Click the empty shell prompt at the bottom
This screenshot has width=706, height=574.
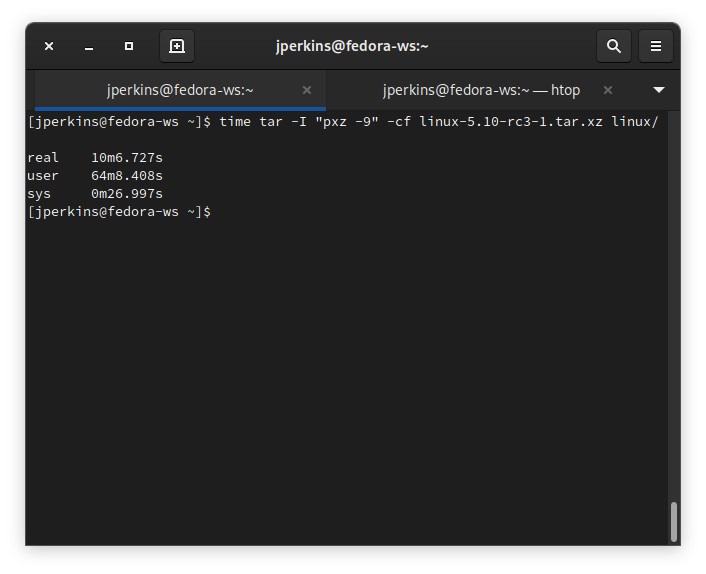[x=119, y=212]
